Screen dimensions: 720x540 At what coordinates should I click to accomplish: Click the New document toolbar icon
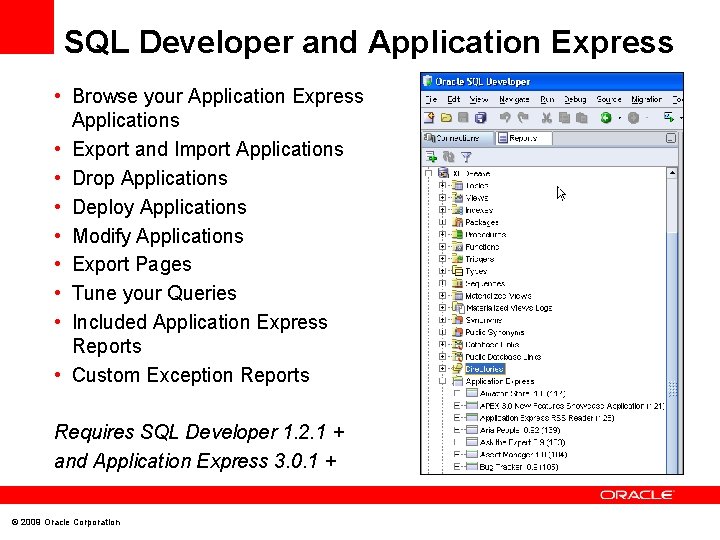pos(429,118)
